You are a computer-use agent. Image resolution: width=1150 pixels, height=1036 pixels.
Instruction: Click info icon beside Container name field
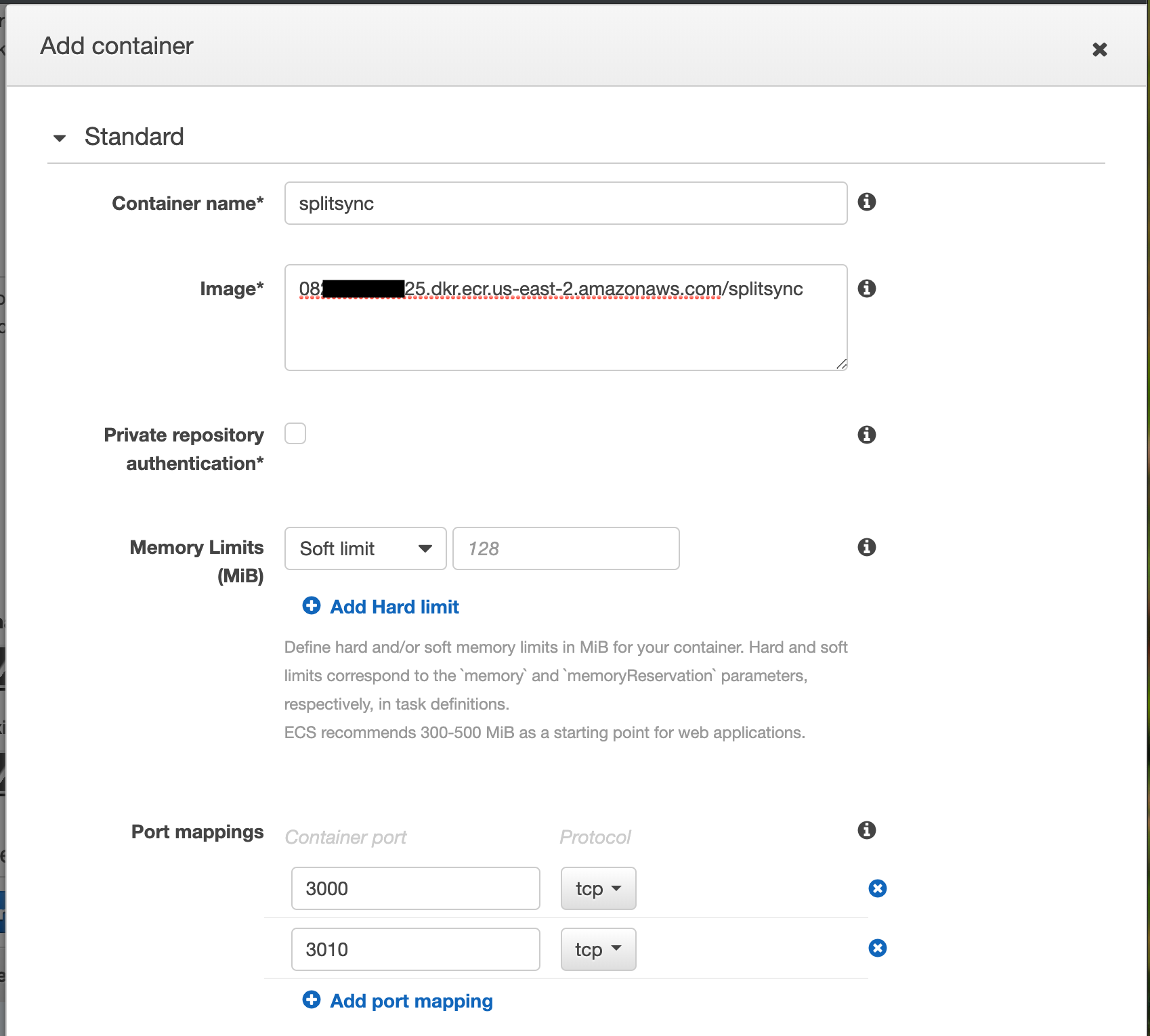click(x=866, y=202)
